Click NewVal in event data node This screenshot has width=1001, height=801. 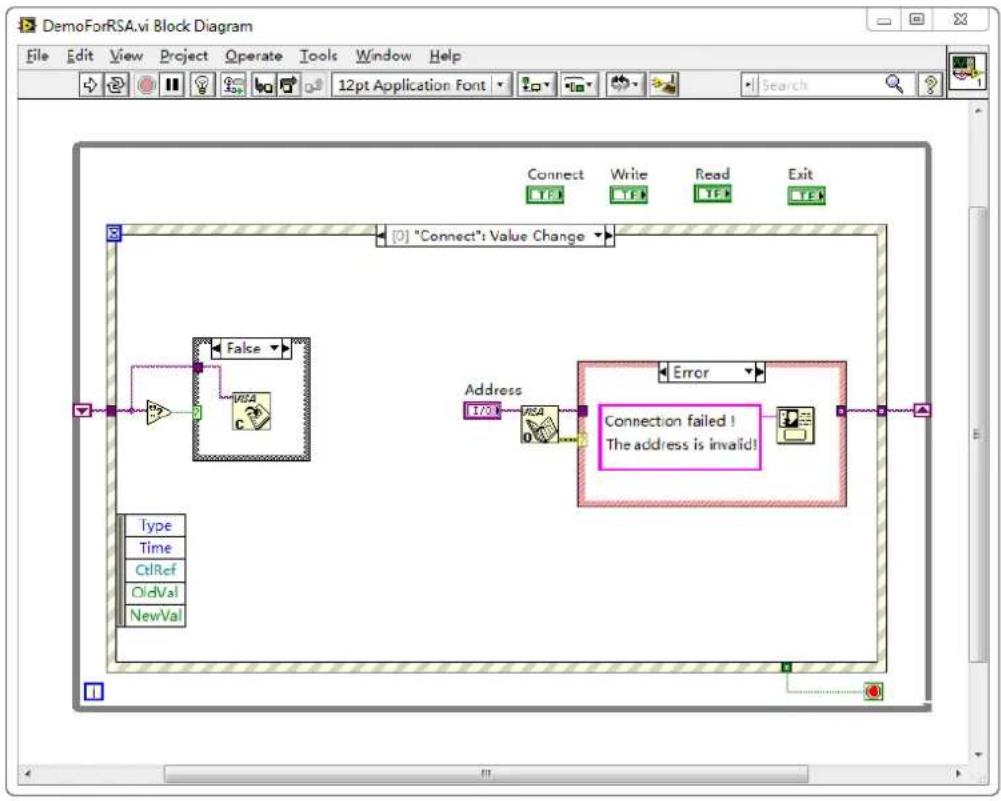(x=155, y=615)
